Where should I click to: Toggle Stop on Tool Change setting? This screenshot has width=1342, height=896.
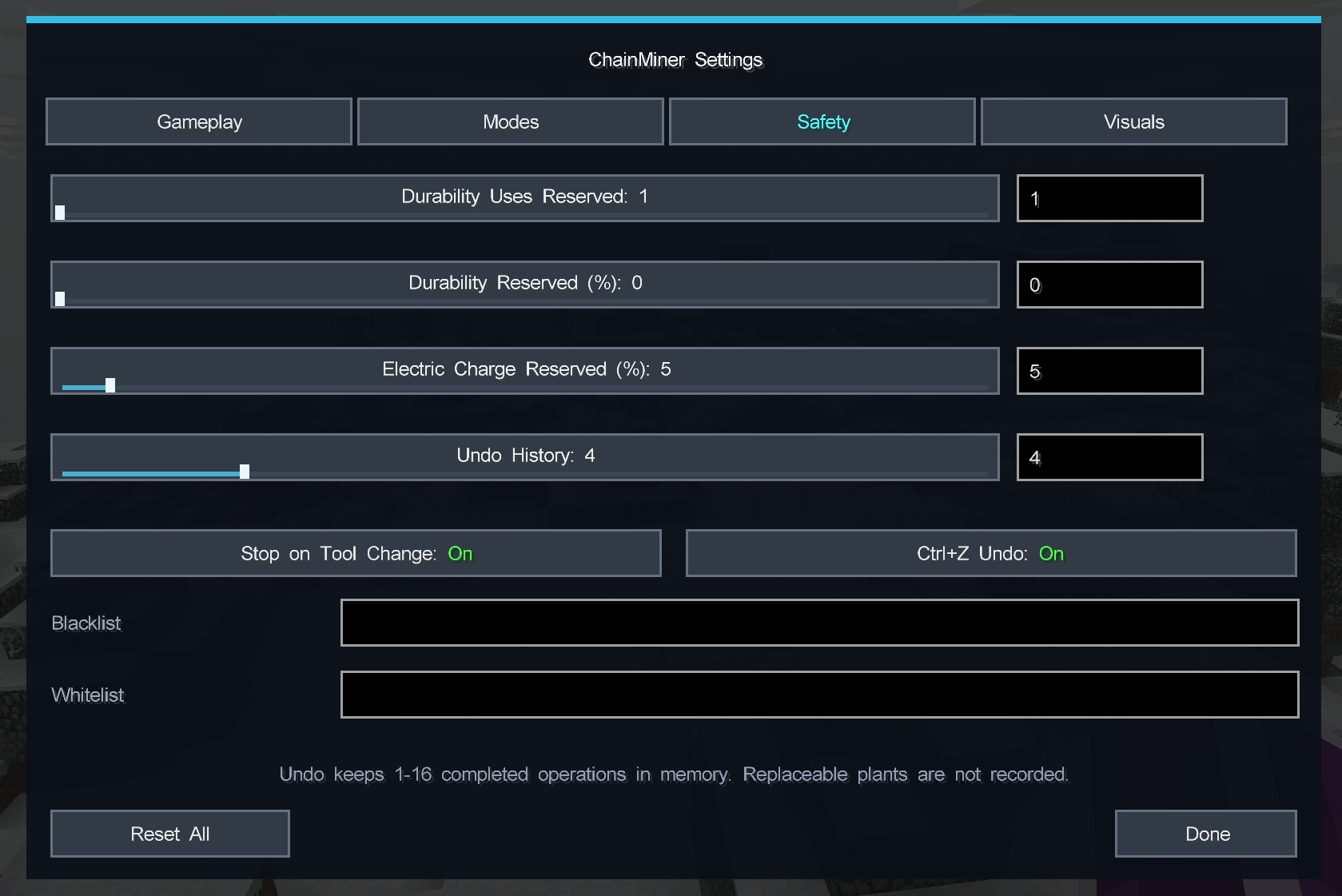coord(356,553)
